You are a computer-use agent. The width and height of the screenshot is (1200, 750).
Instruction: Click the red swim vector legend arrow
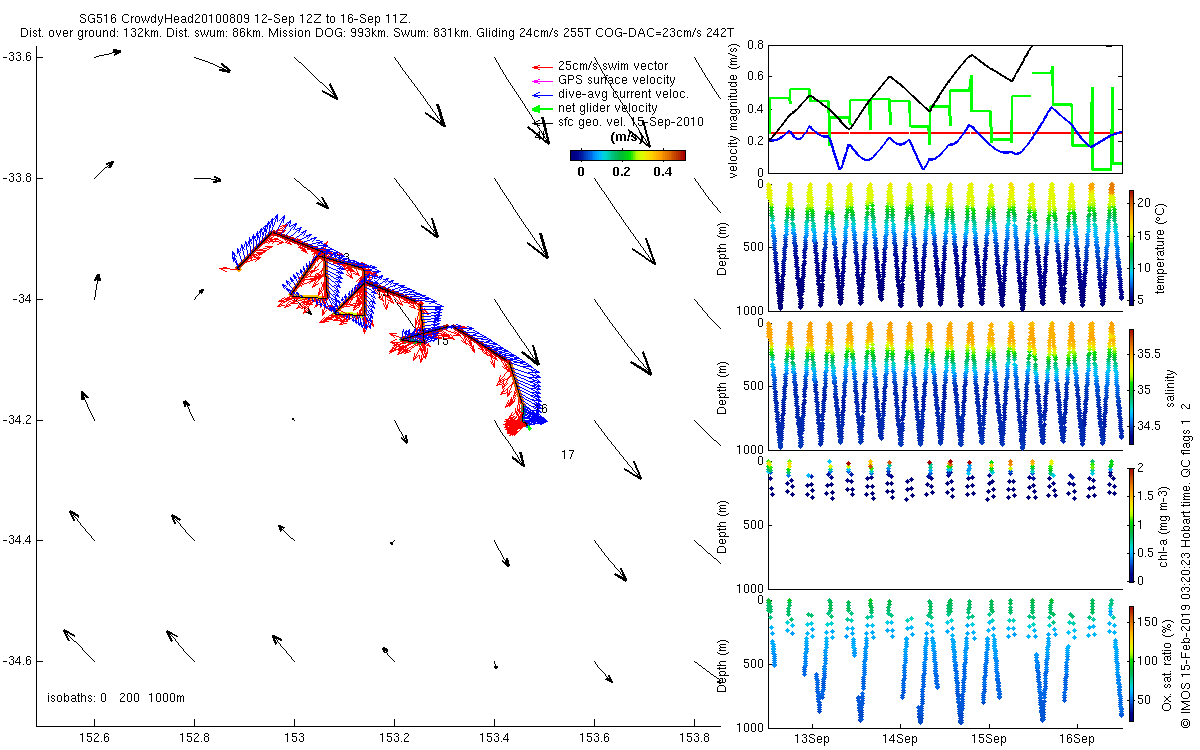pyautogui.click(x=540, y=66)
